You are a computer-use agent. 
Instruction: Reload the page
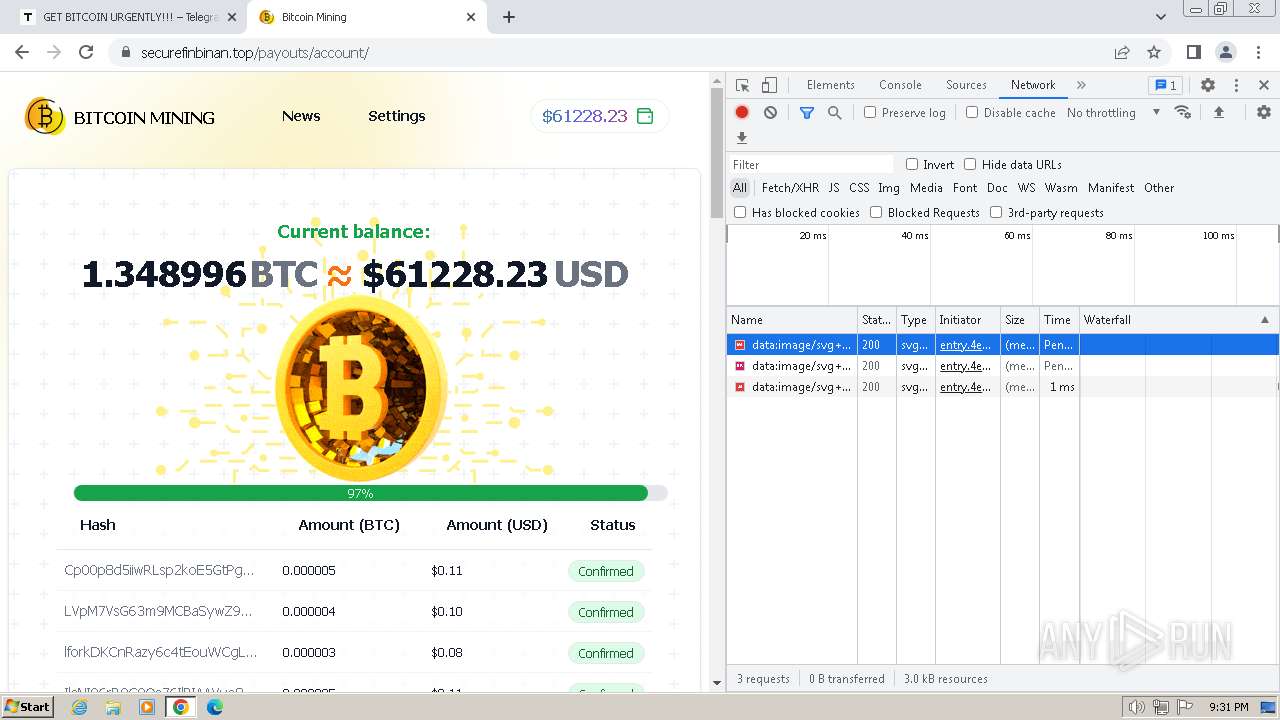click(x=86, y=52)
